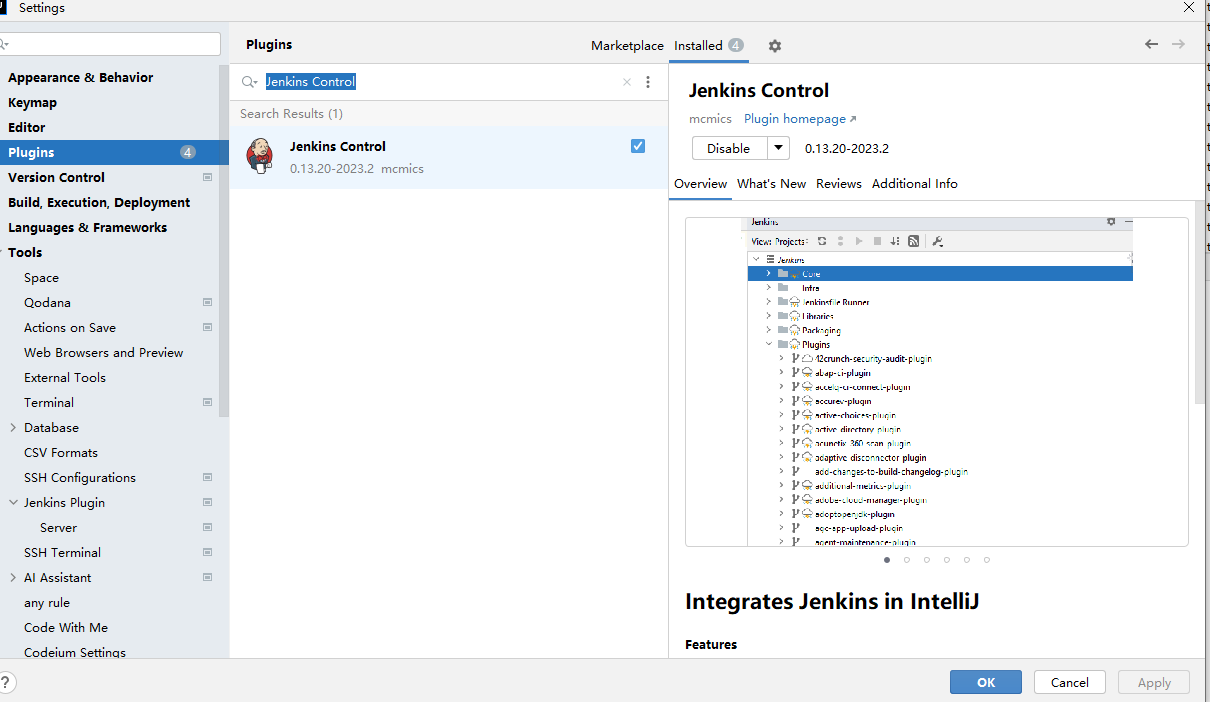The width and height of the screenshot is (1210, 702).
Task: Open the Reviews tab
Action: click(838, 183)
